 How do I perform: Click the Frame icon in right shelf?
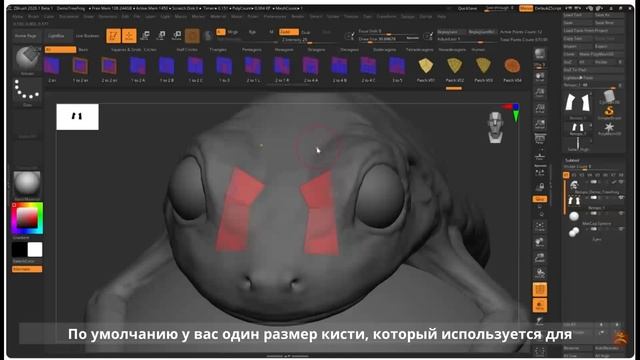[540, 227]
